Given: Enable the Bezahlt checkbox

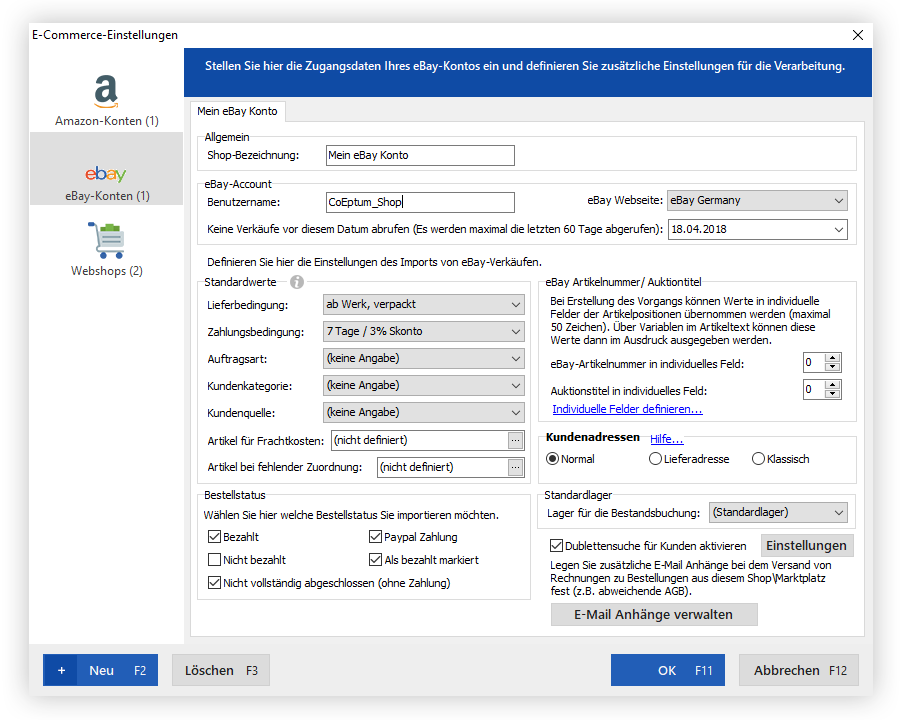Looking at the screenshot, I should coord(214,537).
